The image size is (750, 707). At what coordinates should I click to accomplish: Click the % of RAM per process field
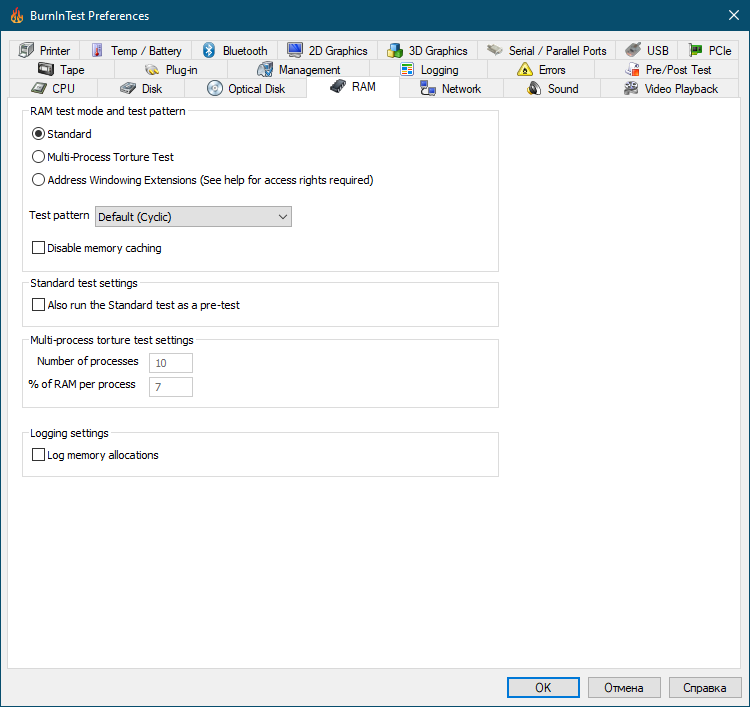171,387
